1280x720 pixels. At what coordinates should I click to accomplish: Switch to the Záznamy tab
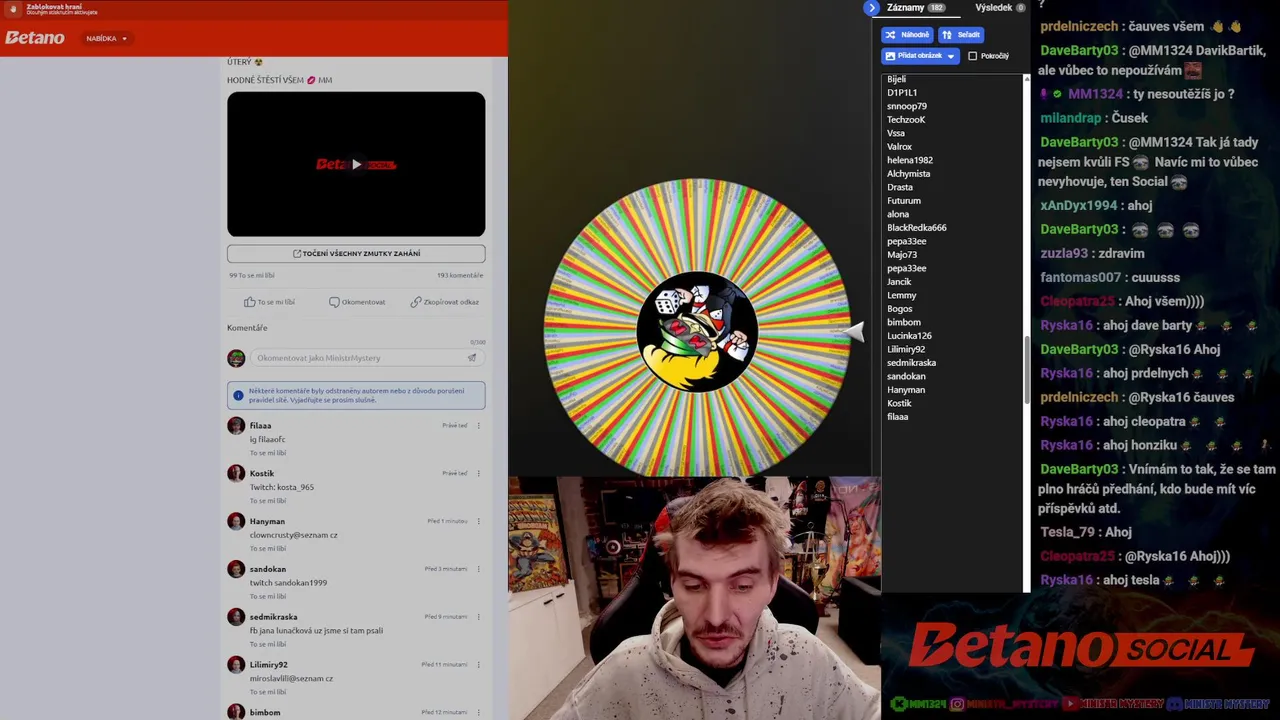[x=915, y=8]
